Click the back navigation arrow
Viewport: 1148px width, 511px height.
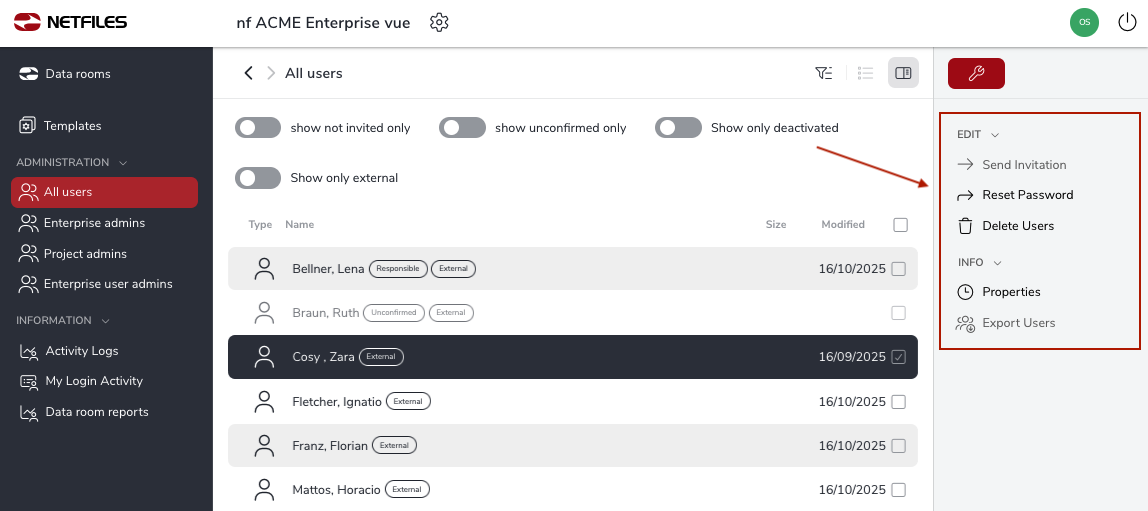(x=249, y=73)
